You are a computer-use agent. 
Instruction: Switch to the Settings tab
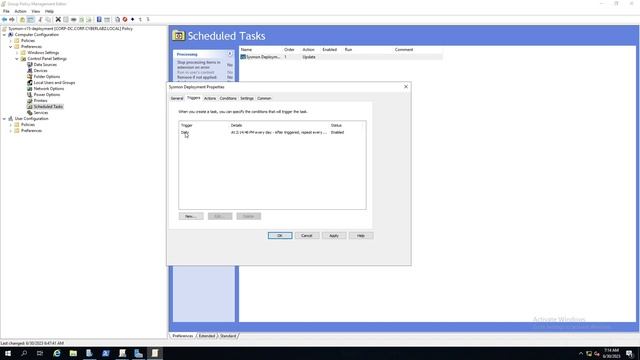click(x=247, y=98)
